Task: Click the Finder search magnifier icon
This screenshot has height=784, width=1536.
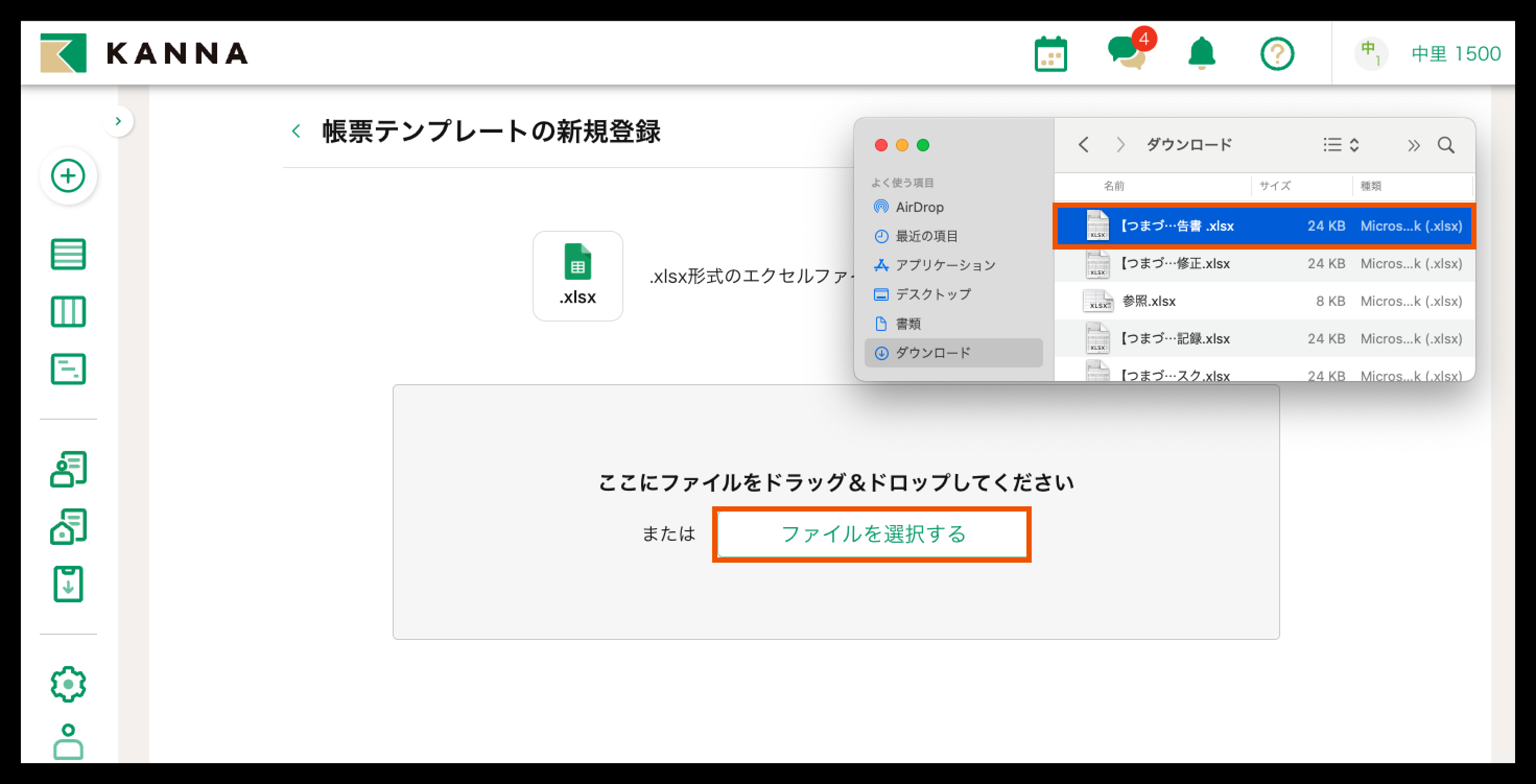Action: (1446, 145)
